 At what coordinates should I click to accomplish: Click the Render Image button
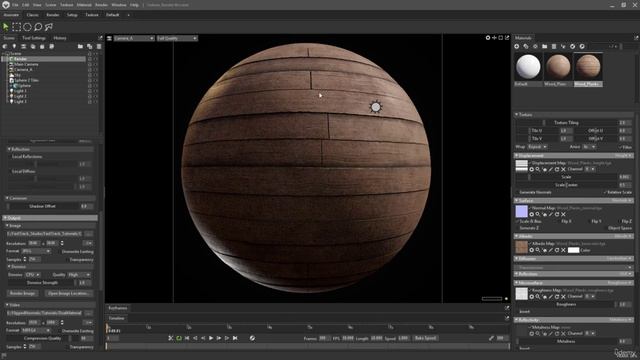pyautogui.click(x=22, y=293)
